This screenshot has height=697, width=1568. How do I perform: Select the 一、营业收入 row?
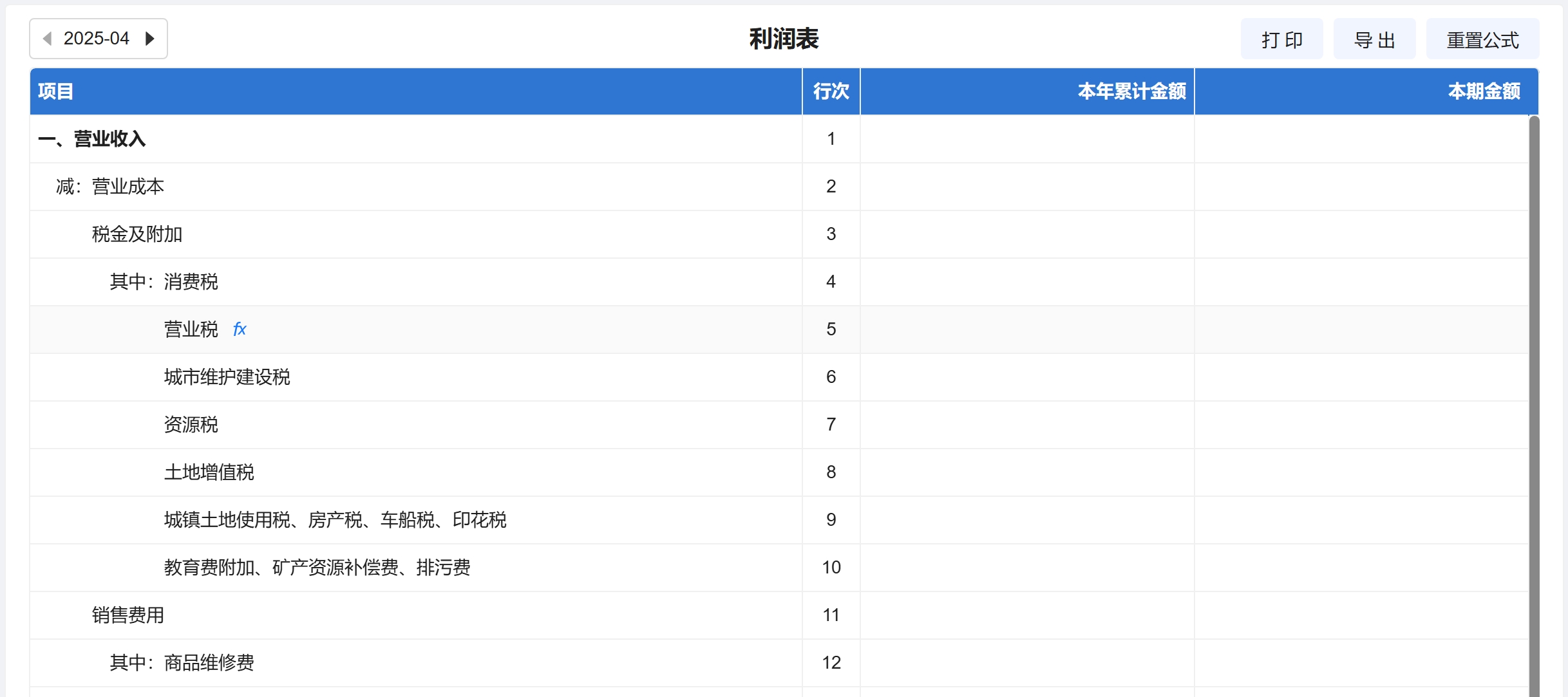pos(92,139)
